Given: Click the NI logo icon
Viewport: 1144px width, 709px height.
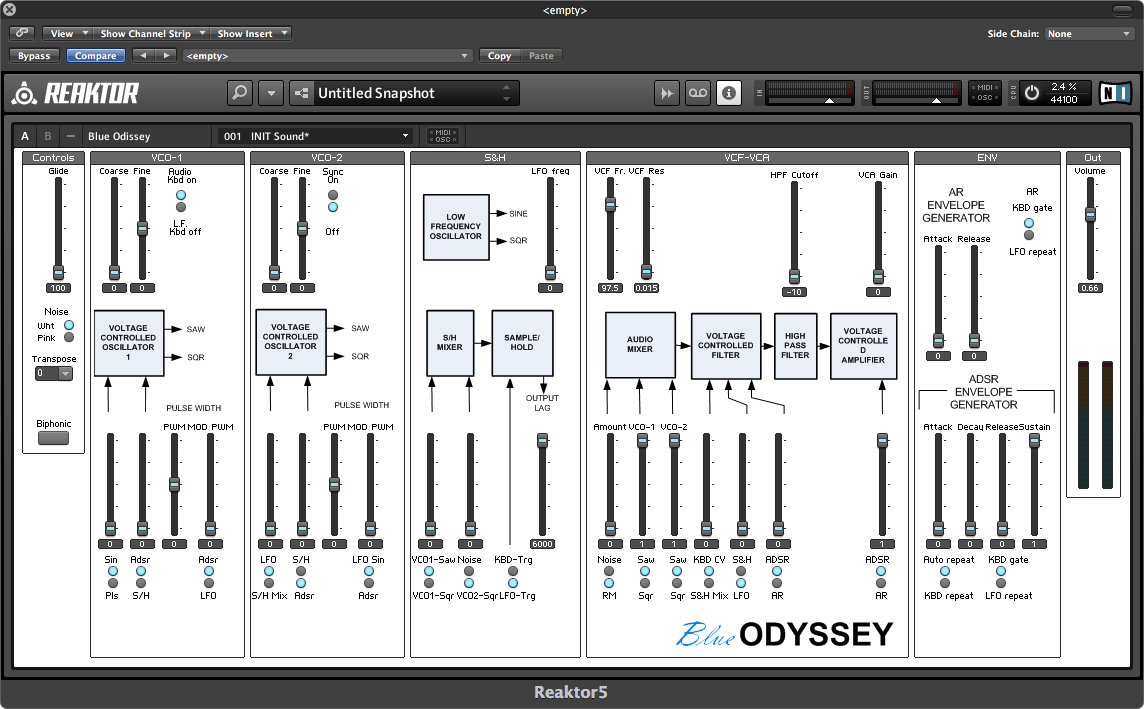Looking at the screenshot, I should (x=1114, y=93).
